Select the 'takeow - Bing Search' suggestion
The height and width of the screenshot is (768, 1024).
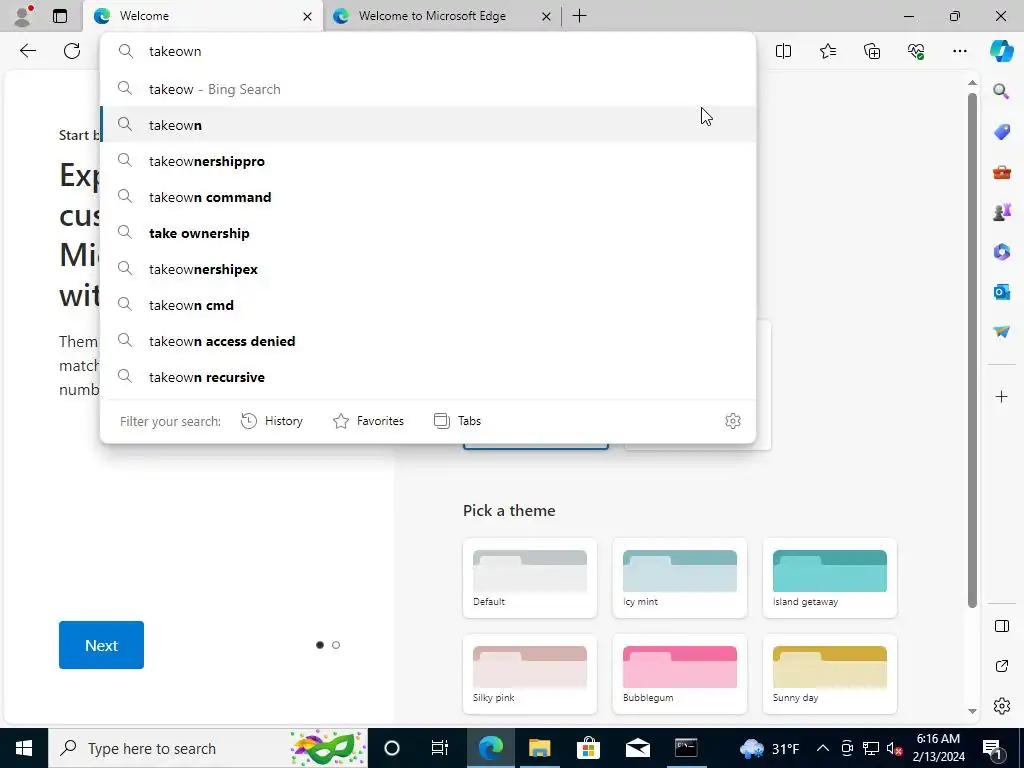click(x=428, y=89)
